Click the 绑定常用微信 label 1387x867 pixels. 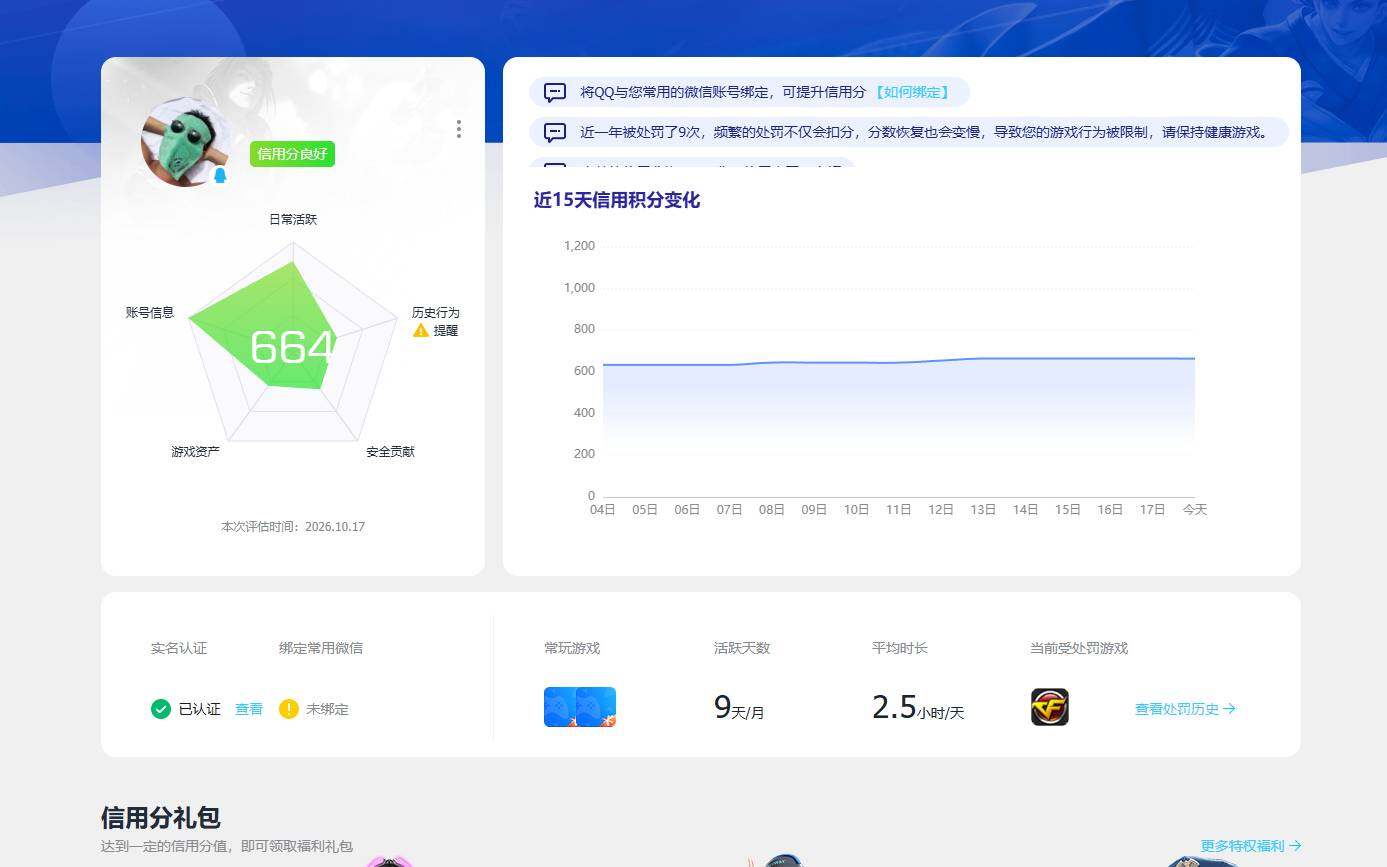point(321,648)
